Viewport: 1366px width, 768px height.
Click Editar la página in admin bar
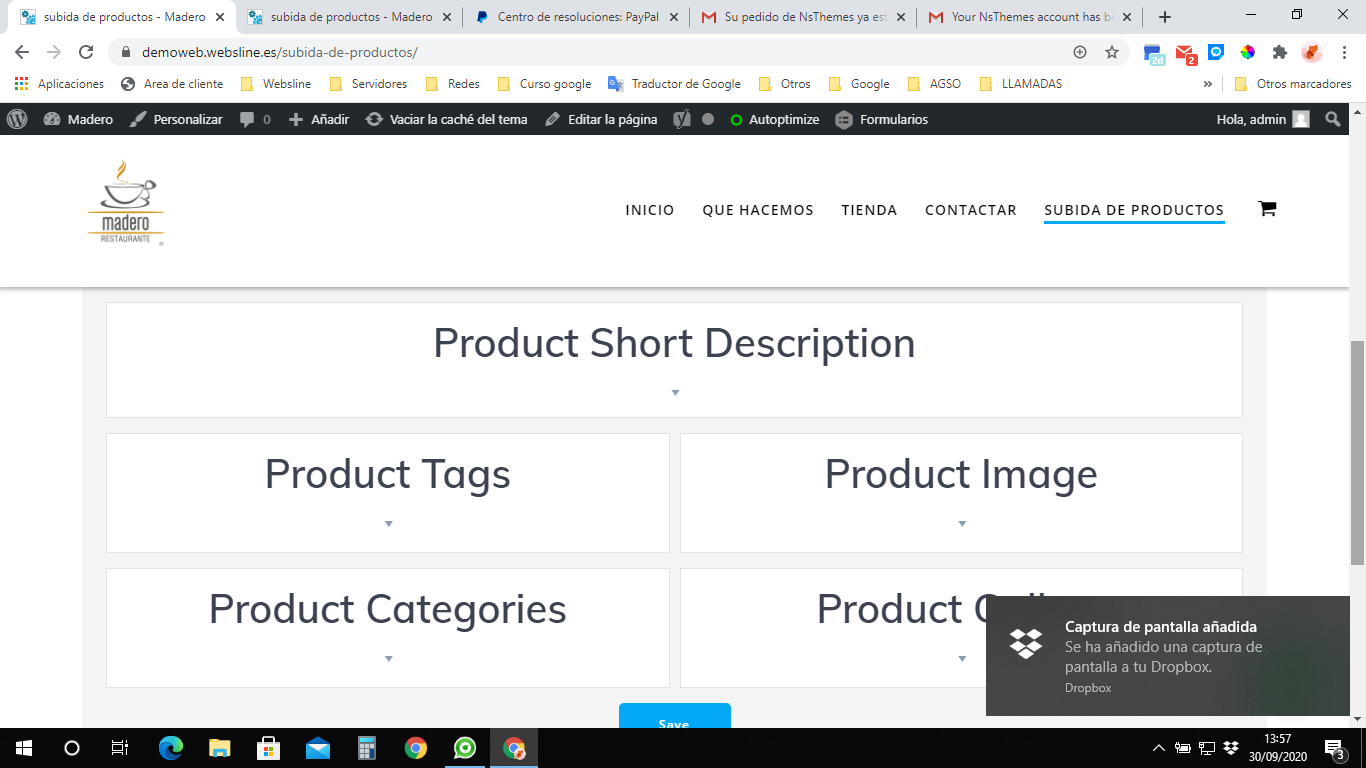pyautogui.click(x=601, y=119)
